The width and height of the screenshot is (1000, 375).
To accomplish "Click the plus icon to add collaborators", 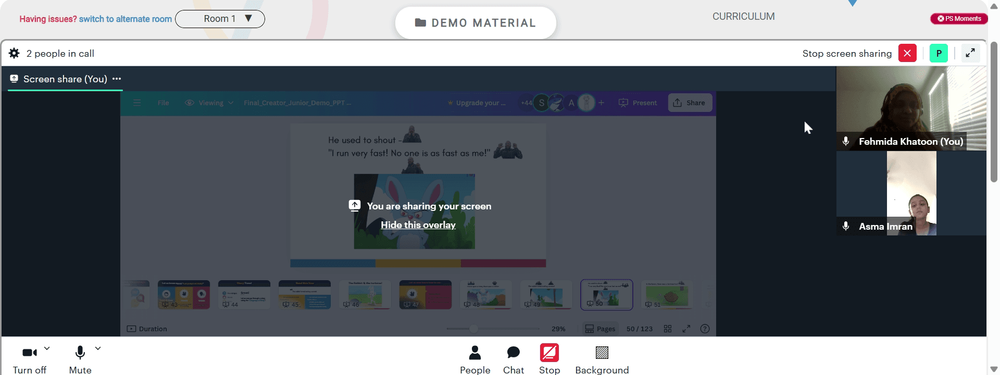I will pyautogui.click(x=600, y=103).
